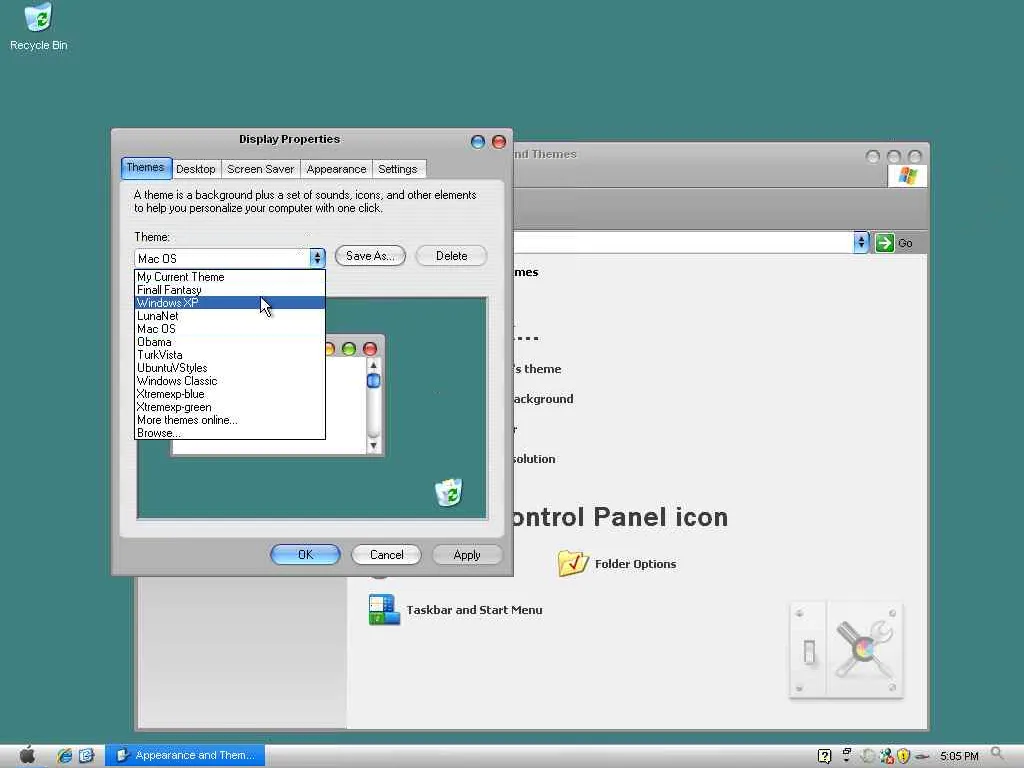Launch Internet Explorer from quick launch
Image resolution: width=1024 pixels, height=768 pixels.
(x=64, y=756)
